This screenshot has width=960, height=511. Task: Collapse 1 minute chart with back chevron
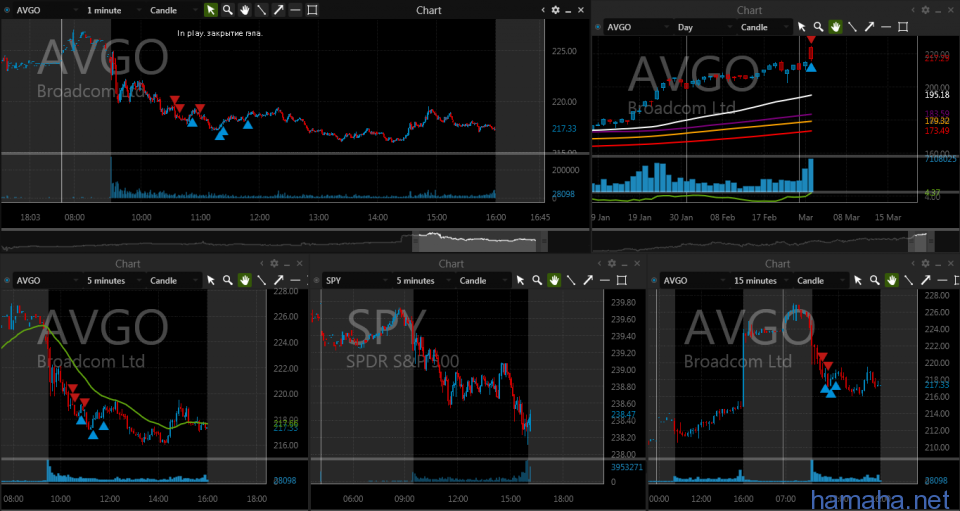tap(543, 10)
